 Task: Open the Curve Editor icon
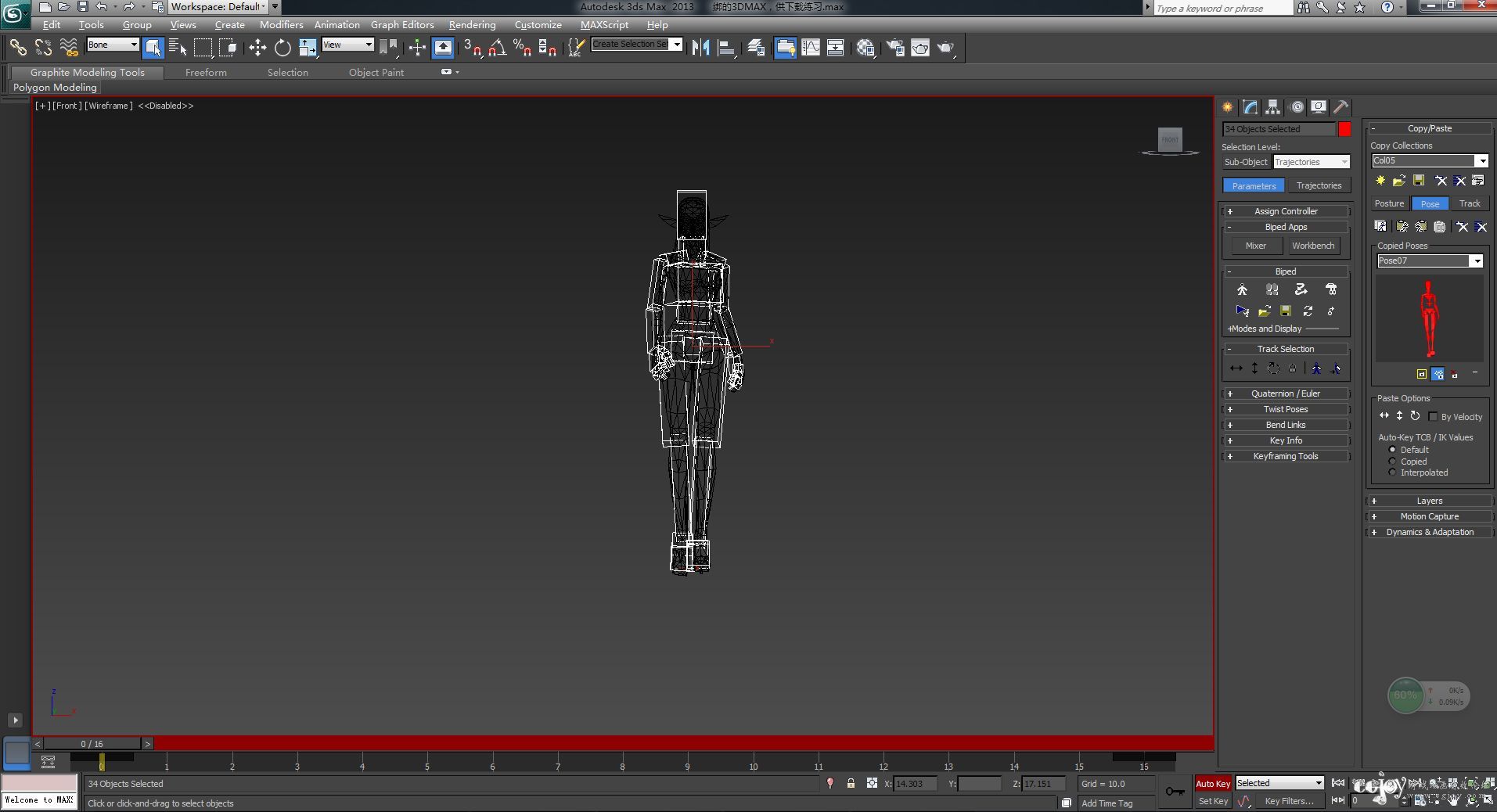click(811, 48)
